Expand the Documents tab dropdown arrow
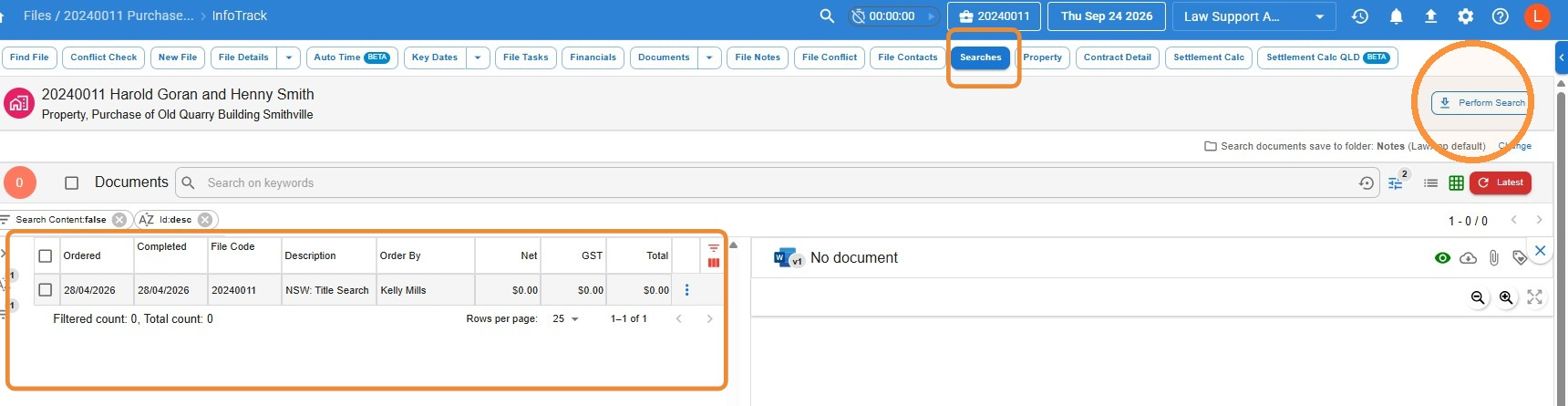1568x406 pixels. [709, 57]
